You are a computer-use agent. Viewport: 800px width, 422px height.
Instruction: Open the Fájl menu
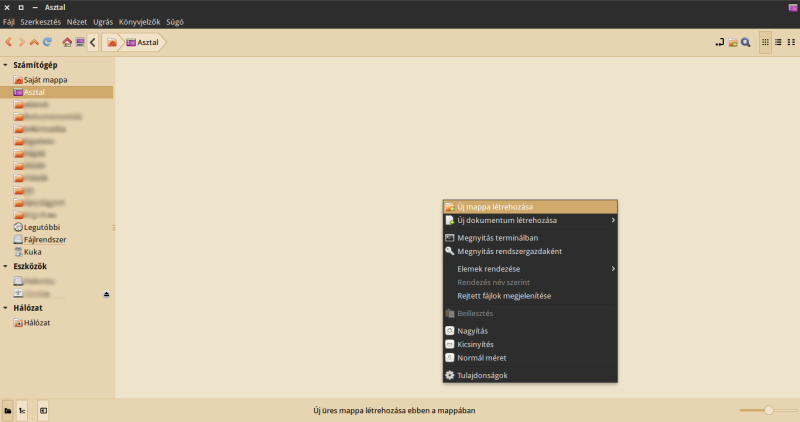pyautogui.click(x=9, y=22)
